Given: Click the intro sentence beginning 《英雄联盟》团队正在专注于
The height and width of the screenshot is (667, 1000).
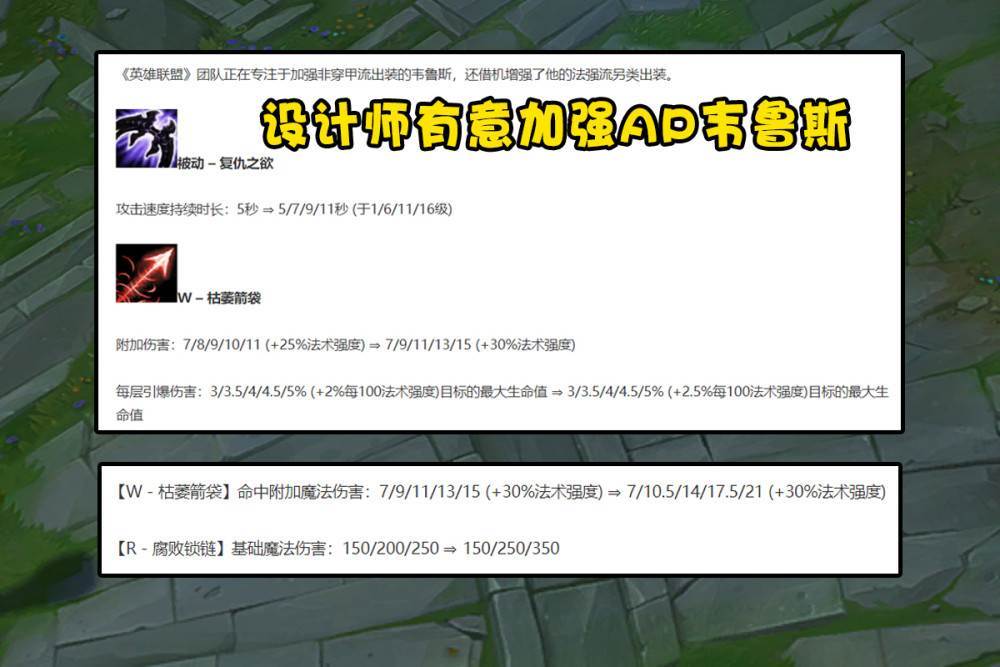Looking at the screenshot, I should click(396, 75).
